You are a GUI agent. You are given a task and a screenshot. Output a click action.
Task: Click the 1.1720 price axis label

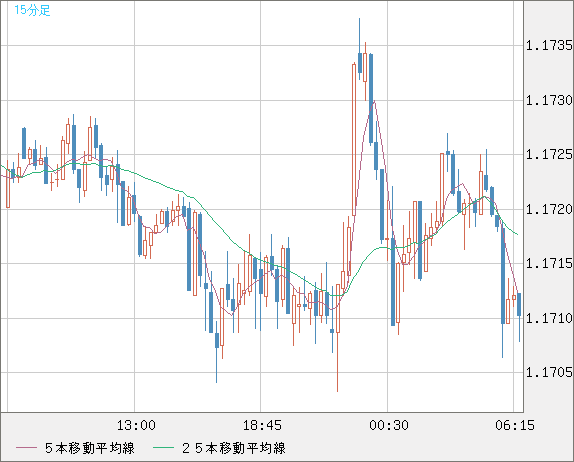click(x=549, y=209)
